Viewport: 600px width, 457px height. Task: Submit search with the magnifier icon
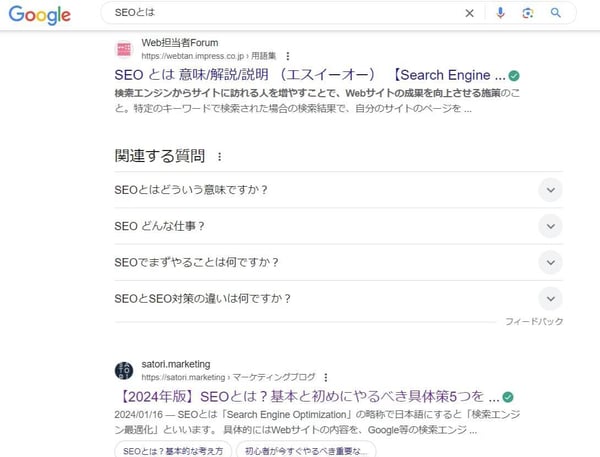(556, 13)
